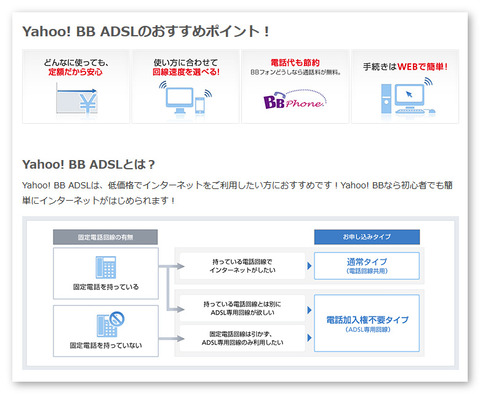Viewport: 480px width, 394px height.
Task: Click the blue arrow before 通常タイプ
Action: [x=309, y=266]
